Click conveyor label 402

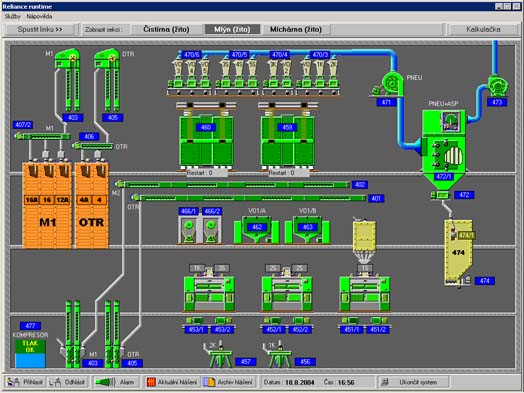tap(360, 184)
